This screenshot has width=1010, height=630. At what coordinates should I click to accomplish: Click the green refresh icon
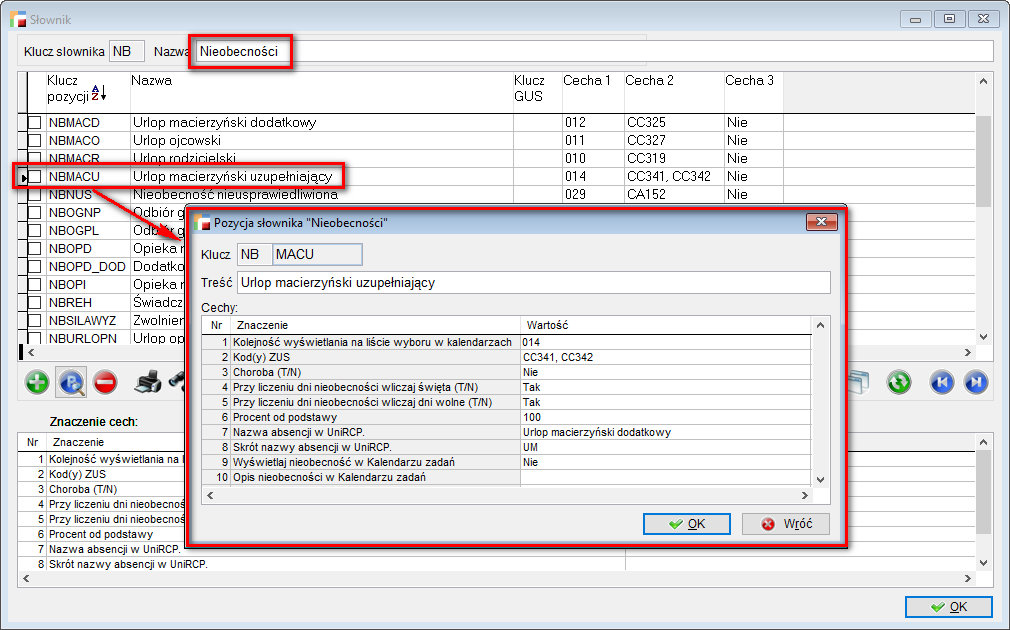click(x=898, y=381)
